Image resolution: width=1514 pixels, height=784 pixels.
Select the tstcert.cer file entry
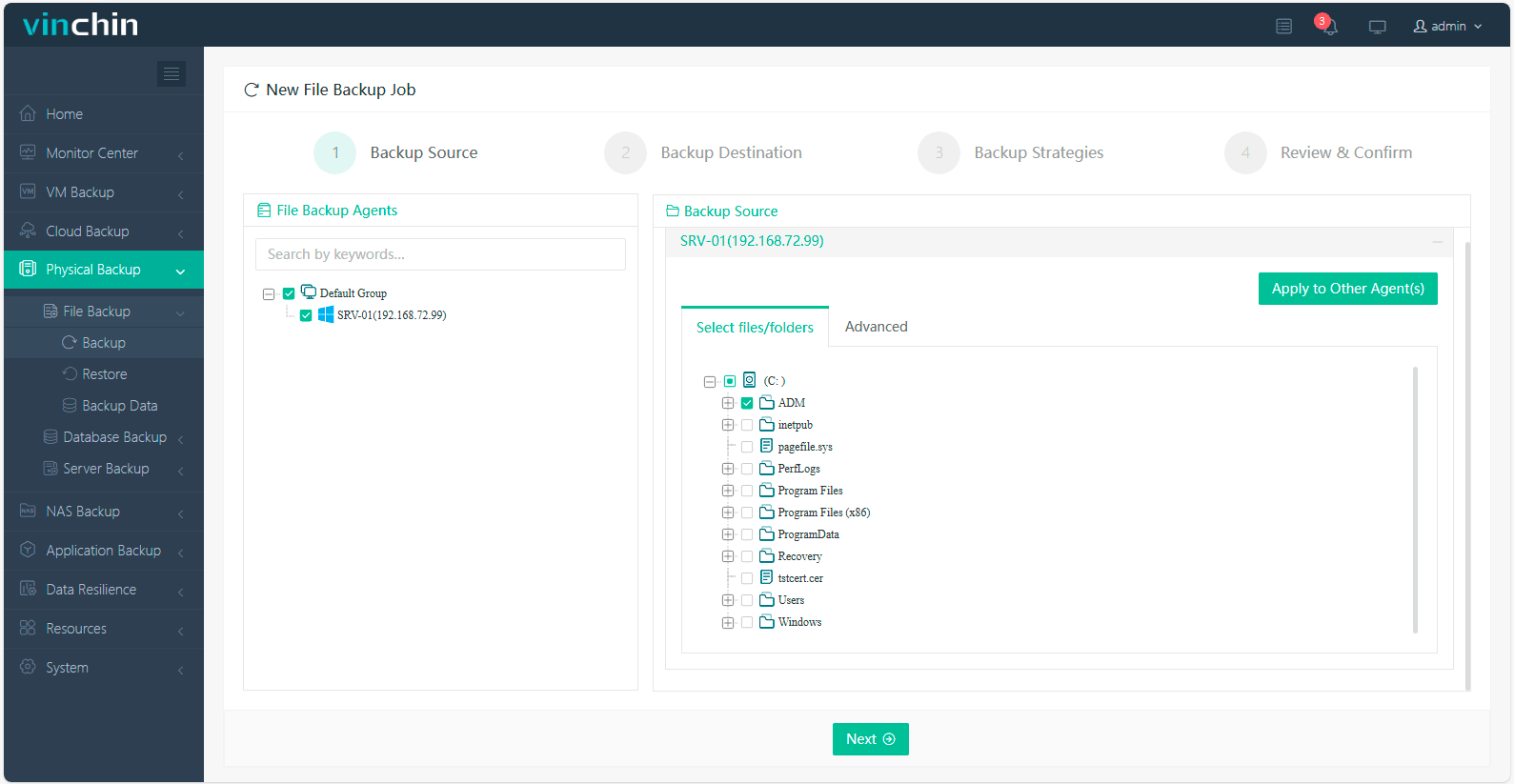point(799,578)
